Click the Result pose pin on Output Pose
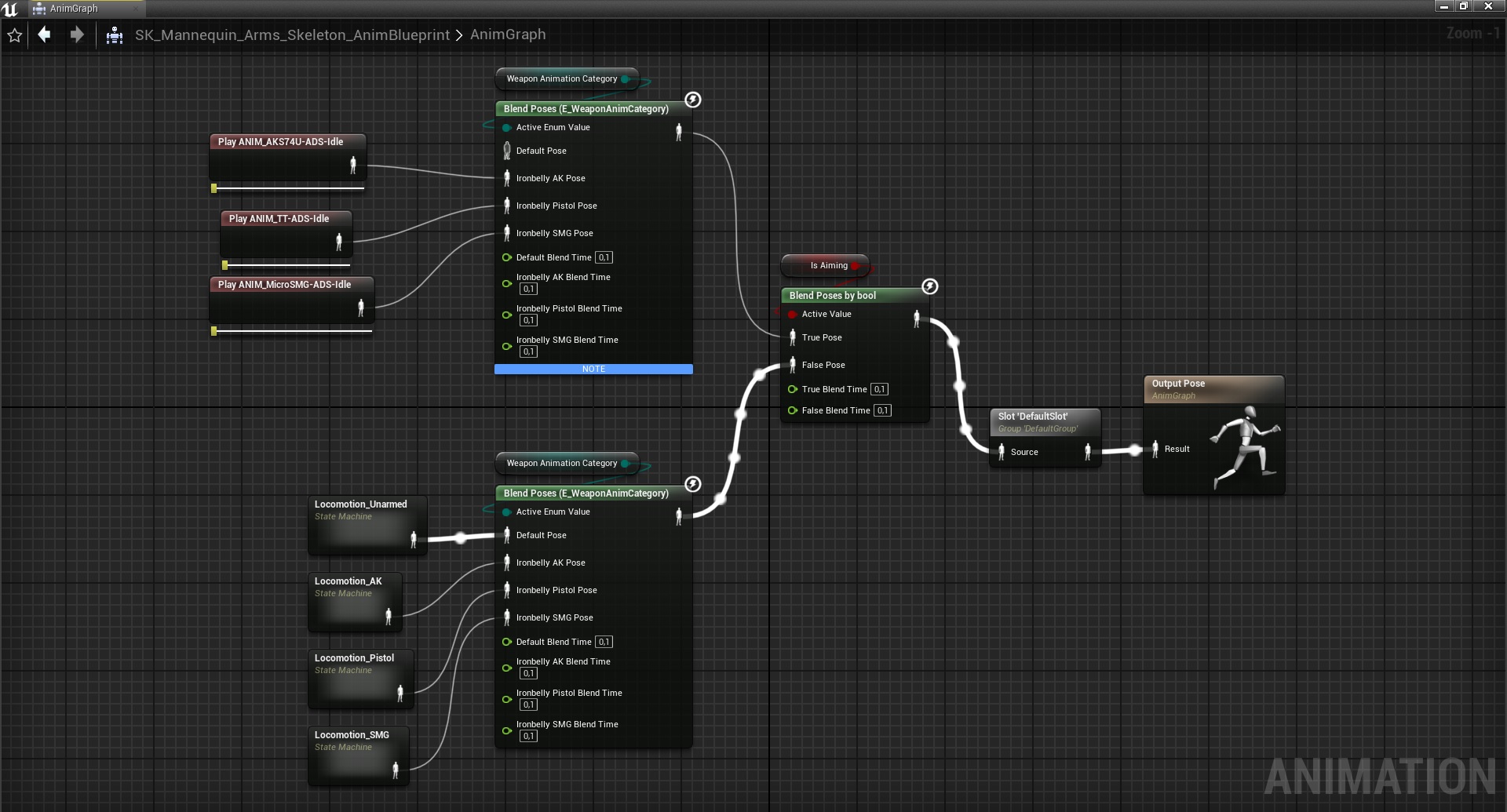The height and width of the screenshot is (812, 1507). click(1155, 449)
